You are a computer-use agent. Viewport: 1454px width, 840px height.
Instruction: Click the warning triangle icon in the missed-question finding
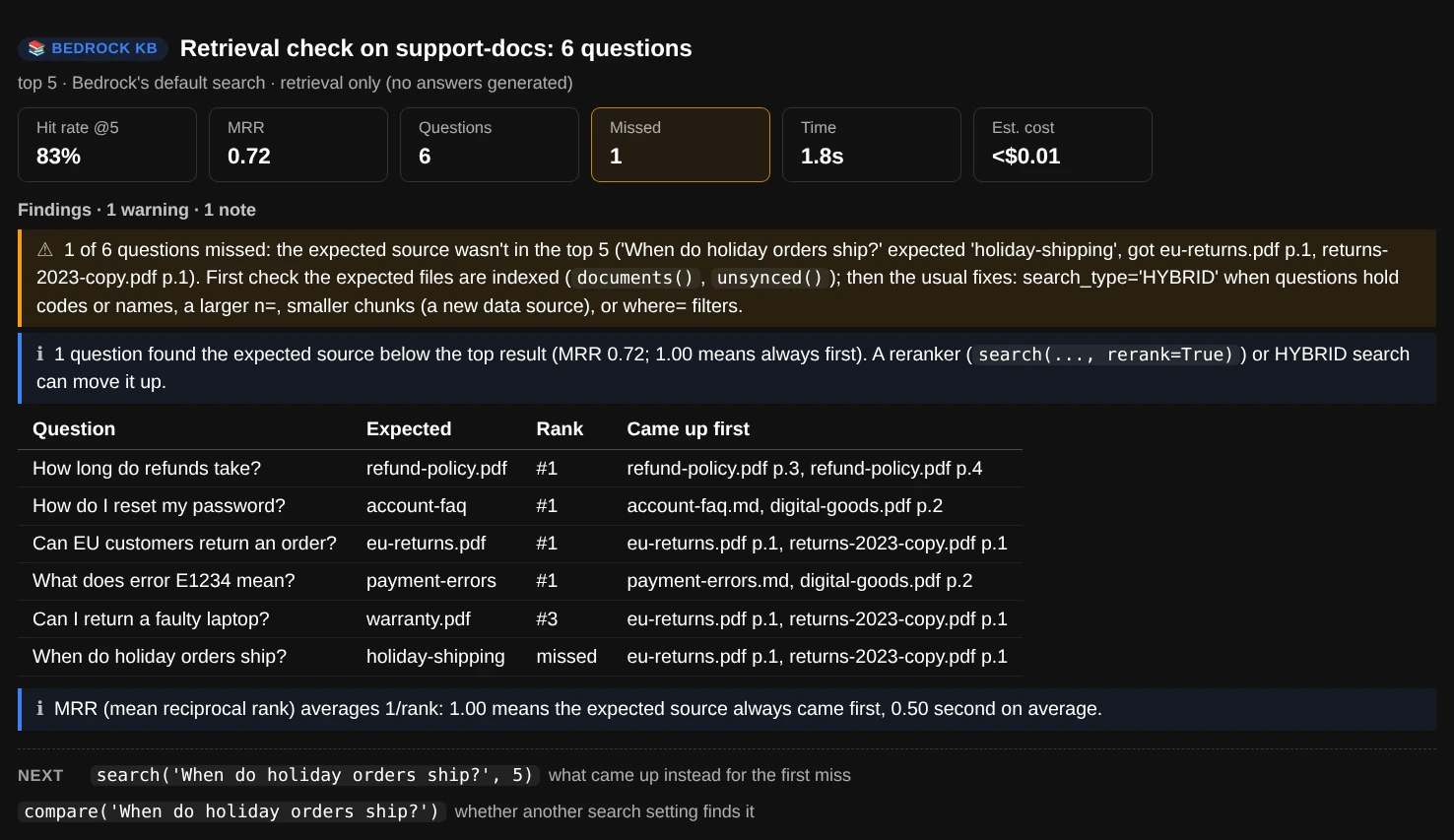(45, 250)
